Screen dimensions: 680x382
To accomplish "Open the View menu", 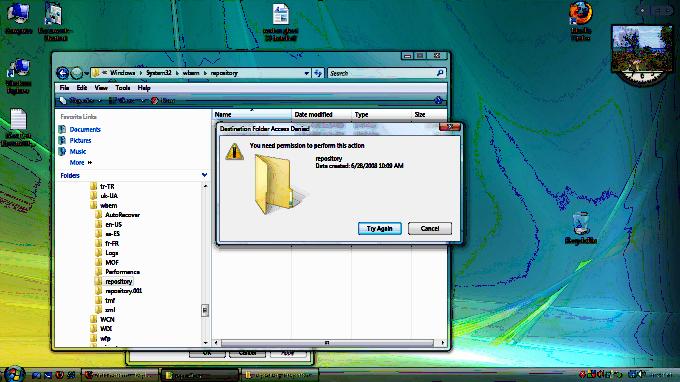I will pos(101,88).
